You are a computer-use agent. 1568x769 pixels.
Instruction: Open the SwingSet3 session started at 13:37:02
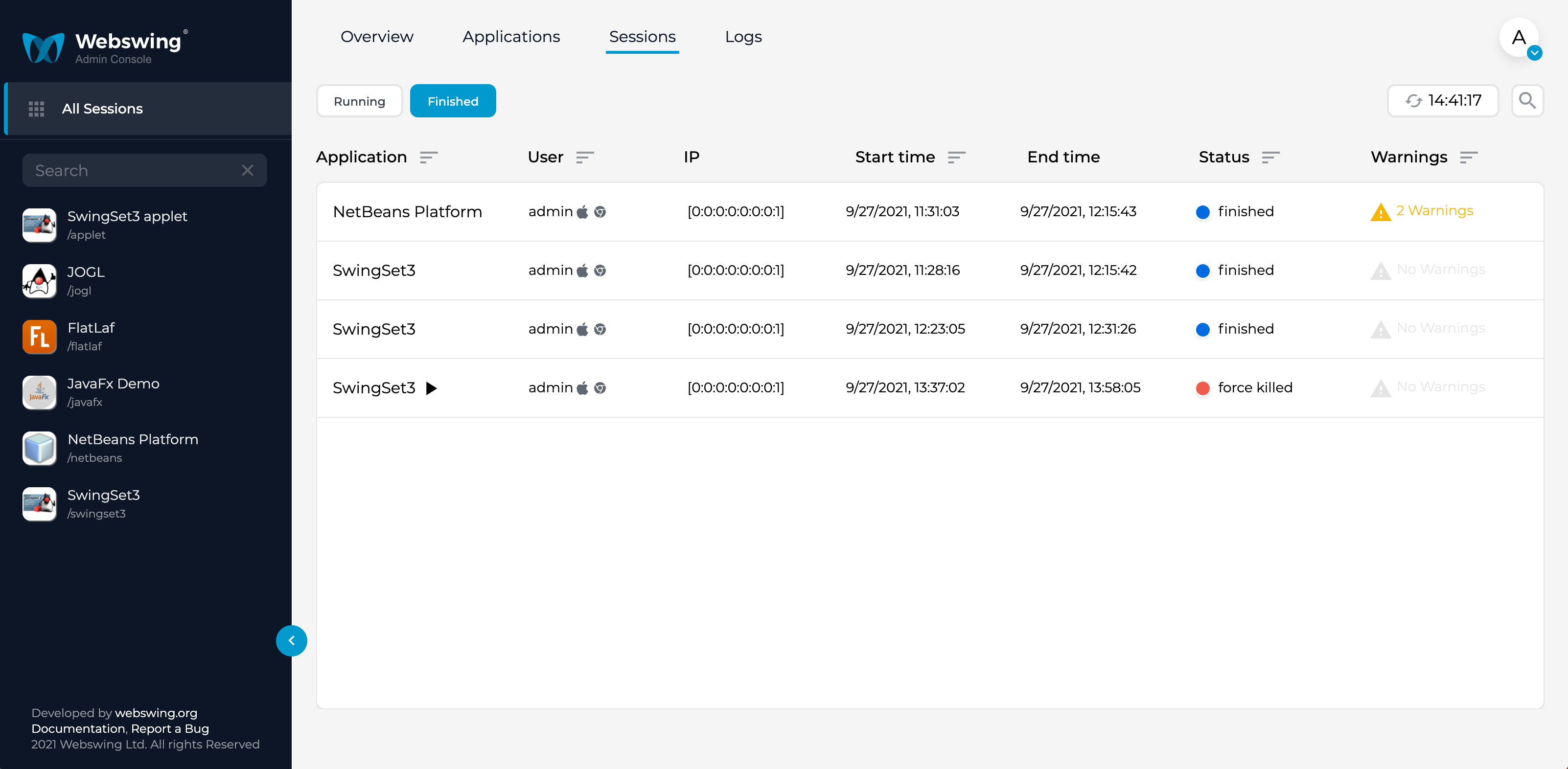(930, 388)
